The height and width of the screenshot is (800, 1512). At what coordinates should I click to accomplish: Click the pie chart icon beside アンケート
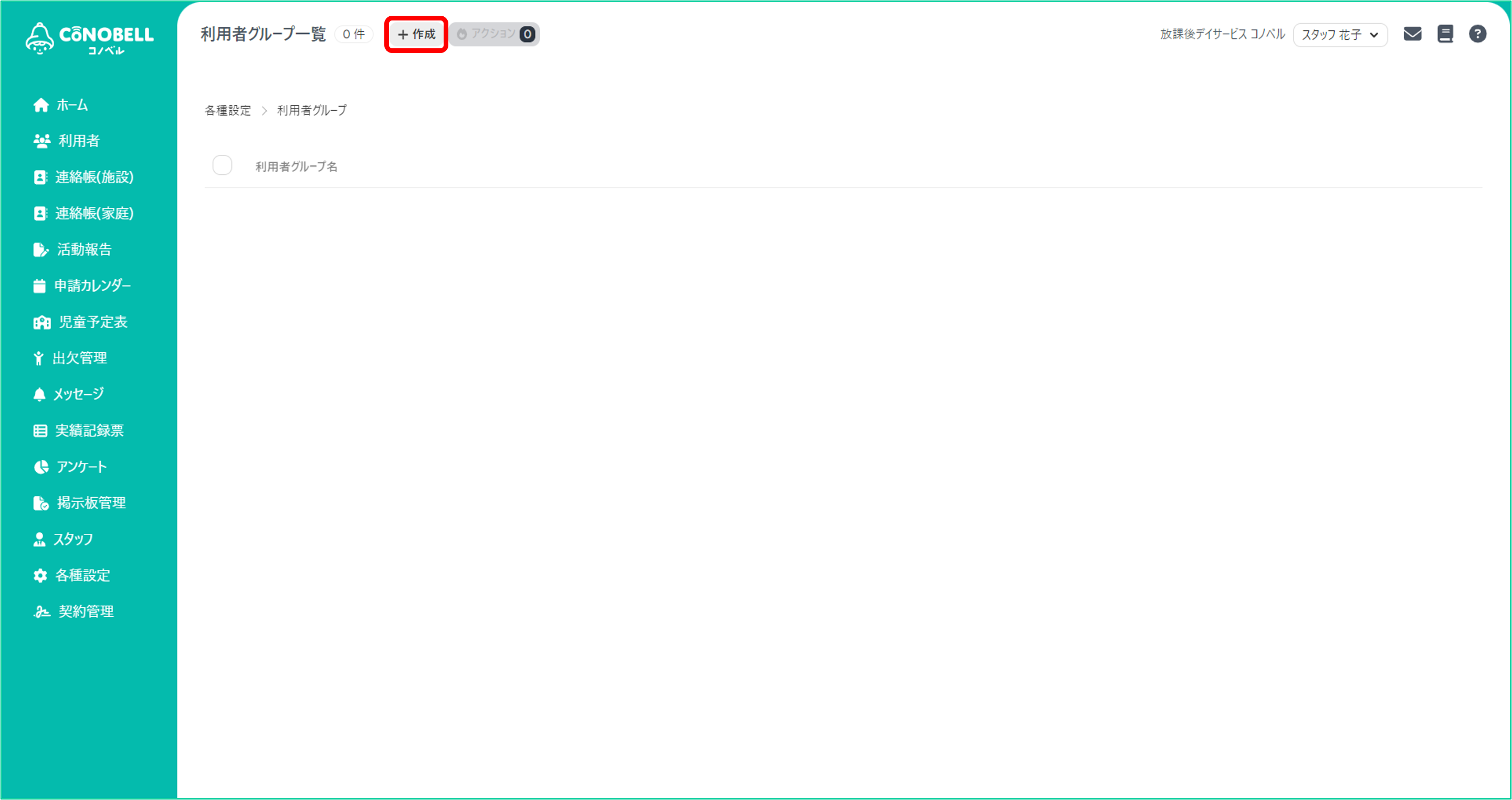pyautogui.click(x=41, y=467)
